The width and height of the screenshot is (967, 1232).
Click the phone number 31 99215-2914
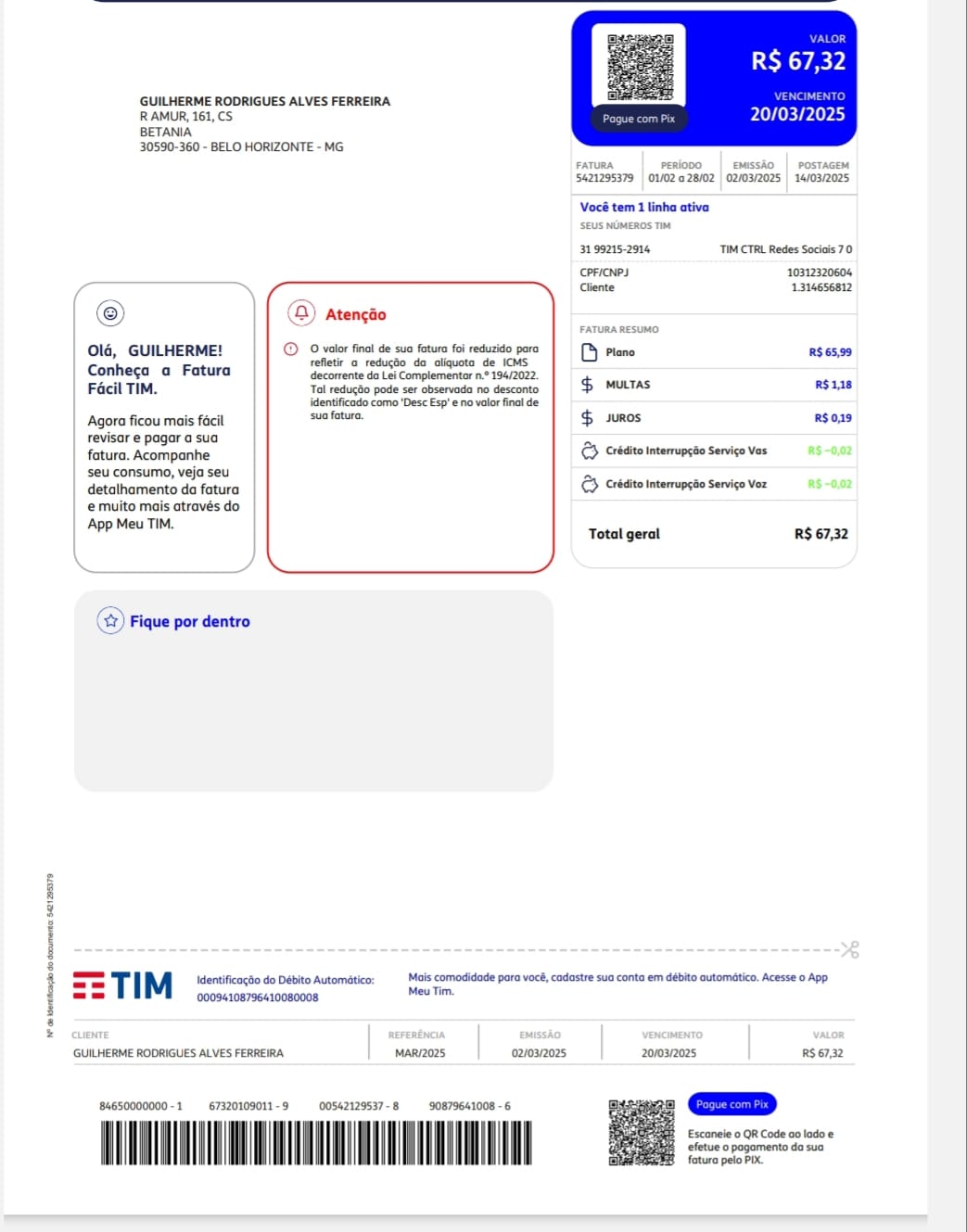(x=615, y=249)
